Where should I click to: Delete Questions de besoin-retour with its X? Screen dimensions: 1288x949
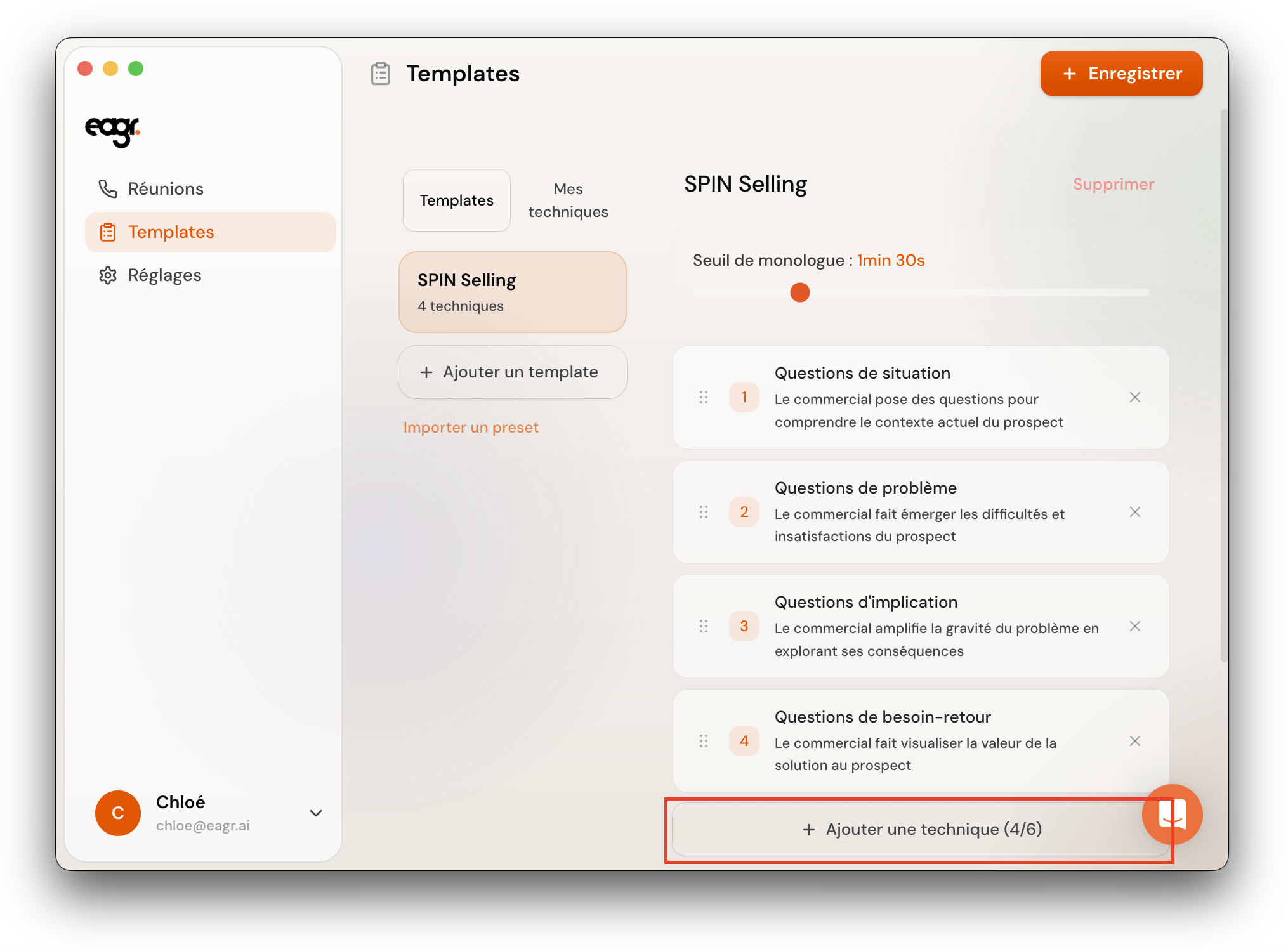1134,741
